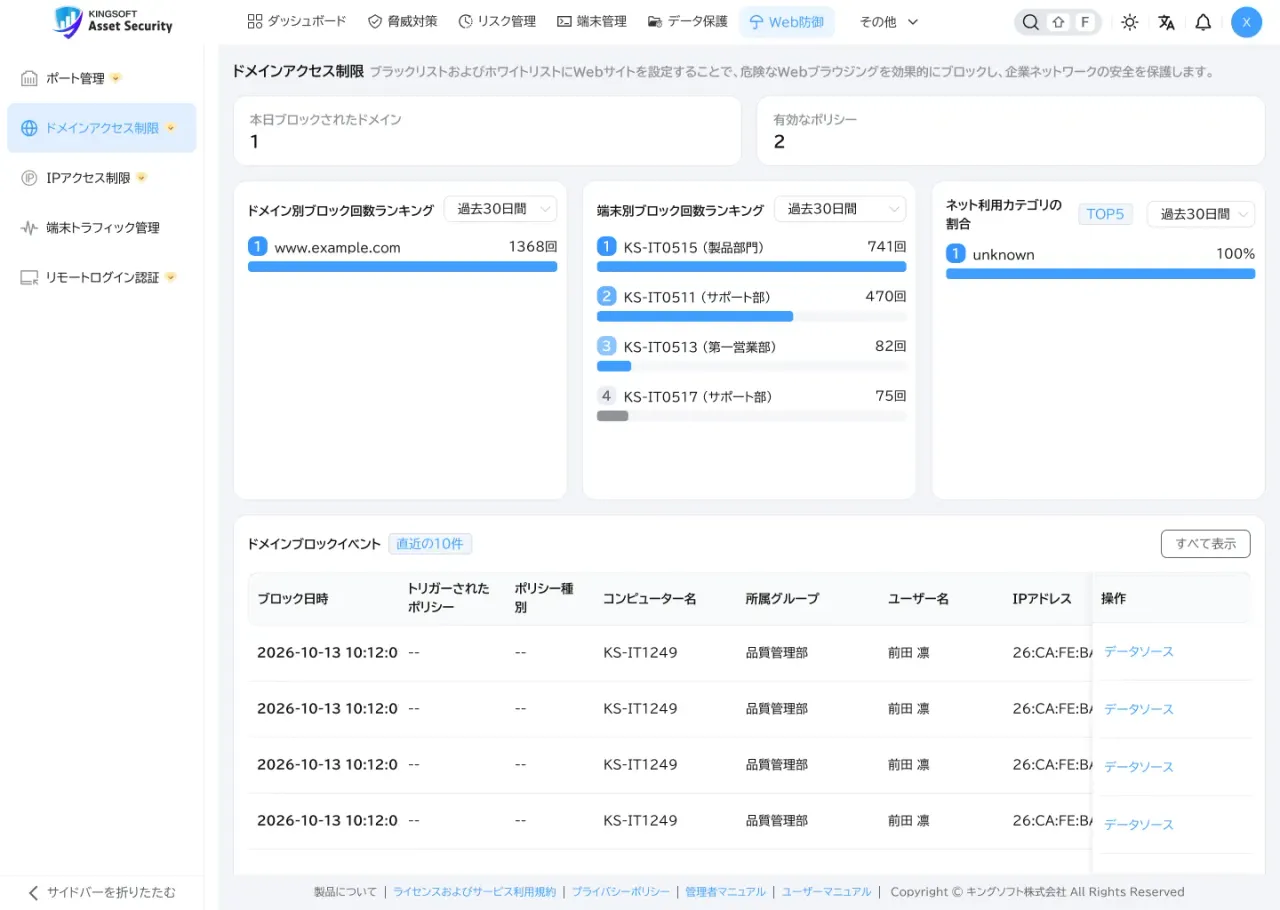The height and width of the screenshot is (910, 1280).
Task: Click the 本日ブロックされたドメイン card
Action: [x=487, y=131]
